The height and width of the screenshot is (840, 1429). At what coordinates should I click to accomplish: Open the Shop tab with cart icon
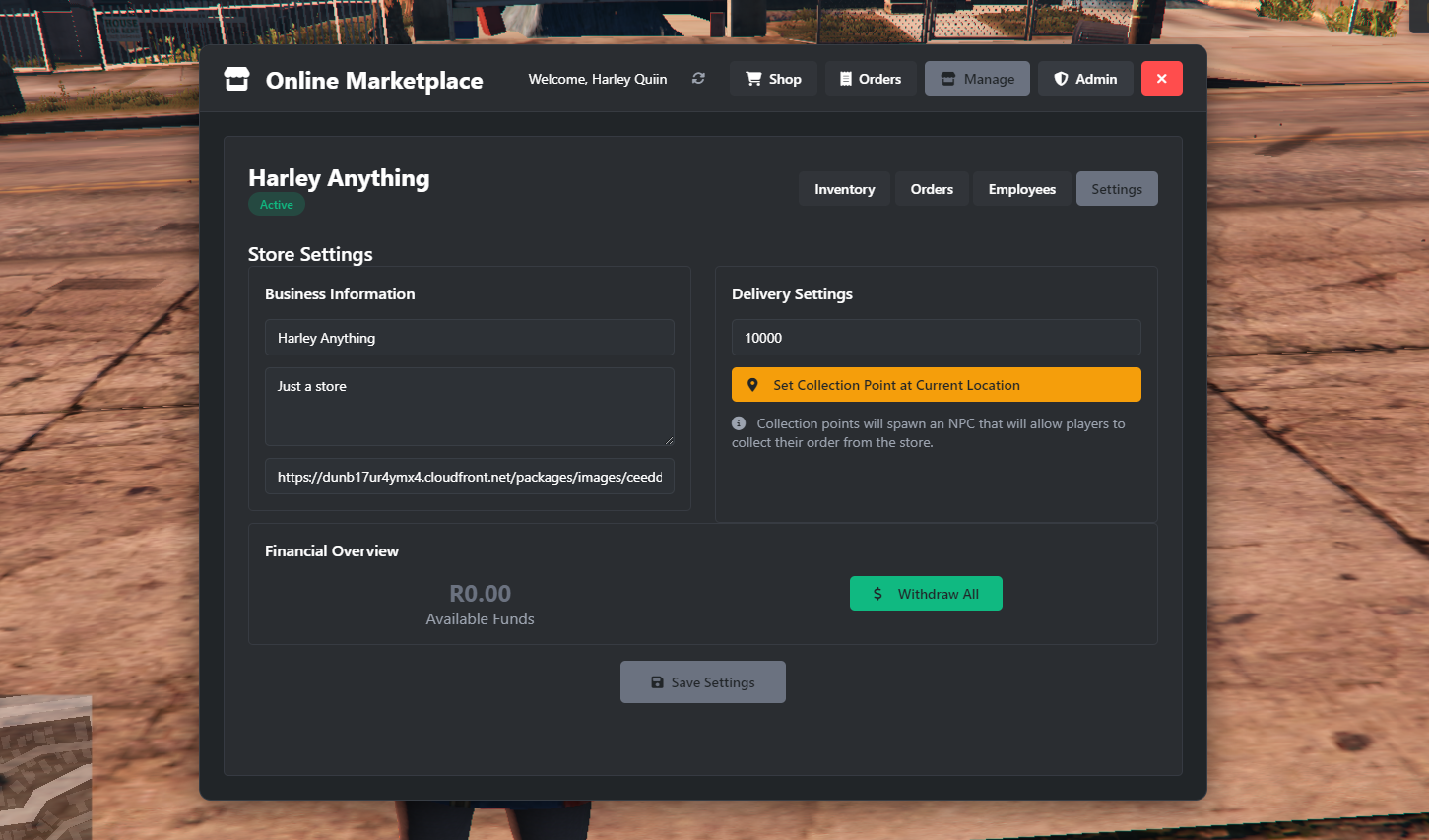click(773, 79)
